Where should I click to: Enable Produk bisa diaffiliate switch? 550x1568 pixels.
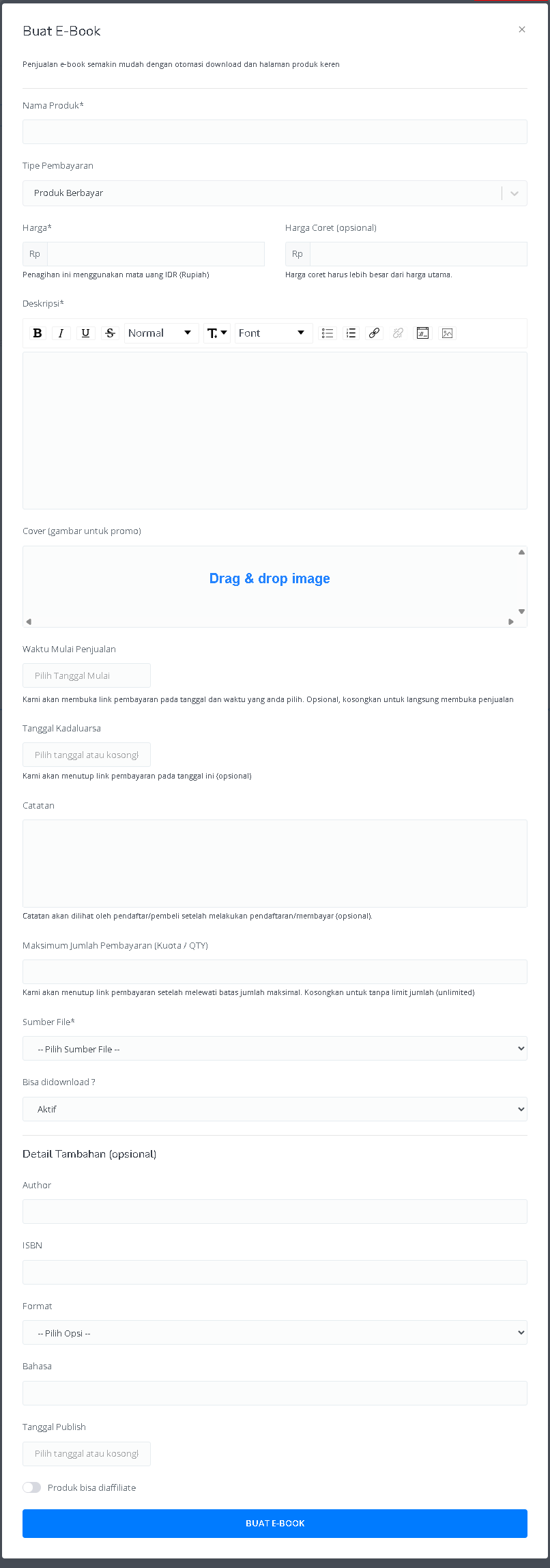point(32,1487)
